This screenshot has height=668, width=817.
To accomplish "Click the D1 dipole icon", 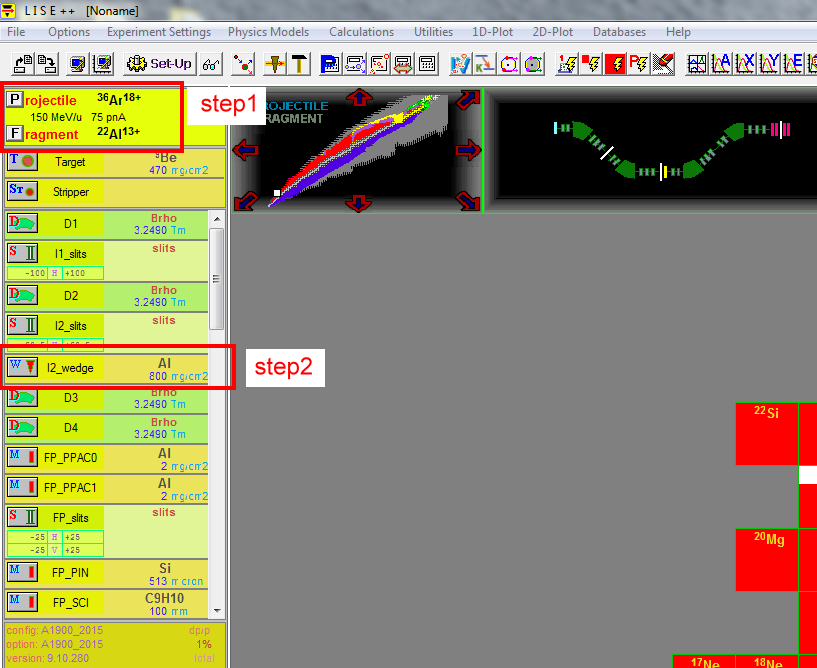I will 22,223.
